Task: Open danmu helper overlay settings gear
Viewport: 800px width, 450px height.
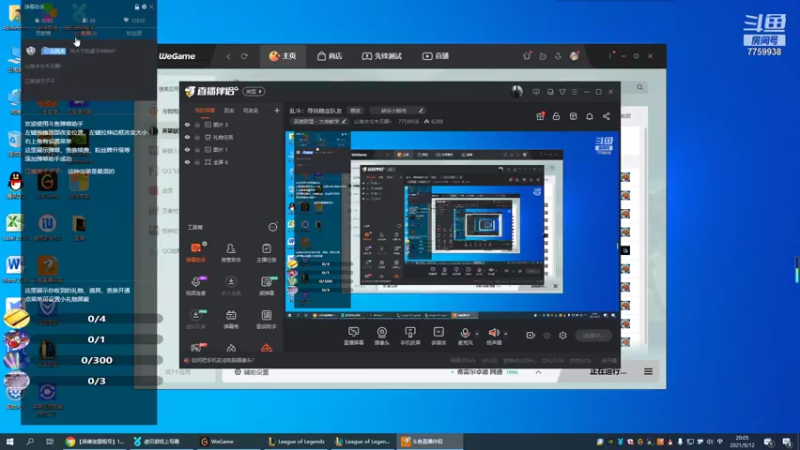Action: pyautogui.click(x=144, y=7)
